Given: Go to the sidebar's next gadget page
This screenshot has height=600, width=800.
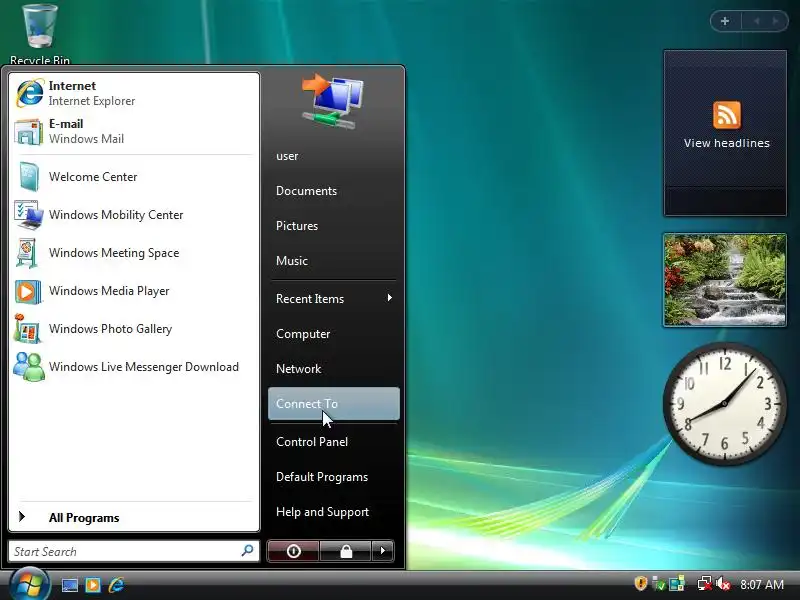Looking at the screenshot, I should (x=776, y=21).
